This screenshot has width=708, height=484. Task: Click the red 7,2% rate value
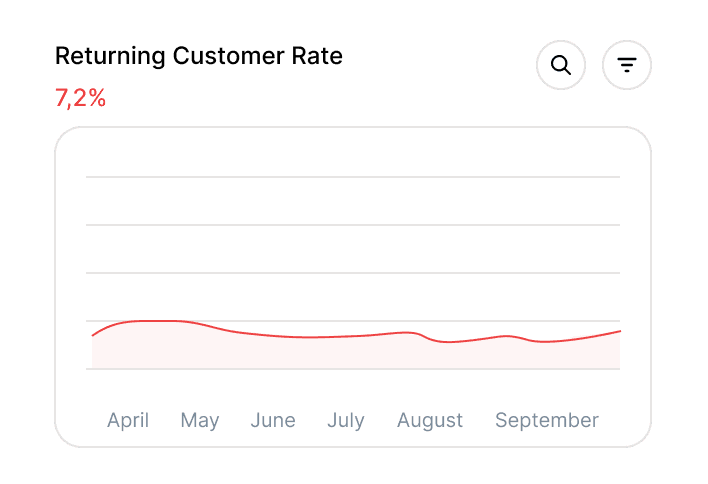80,98
